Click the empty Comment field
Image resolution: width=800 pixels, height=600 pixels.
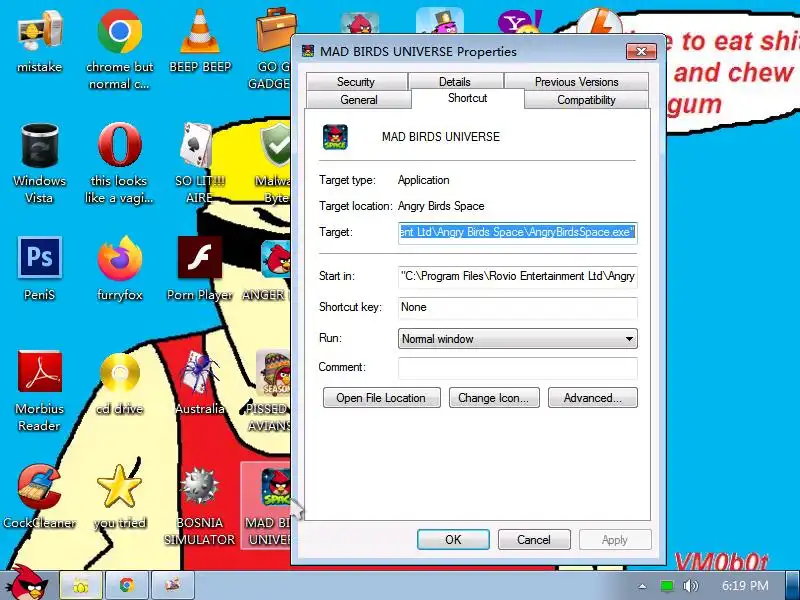[x=517, y=367]
